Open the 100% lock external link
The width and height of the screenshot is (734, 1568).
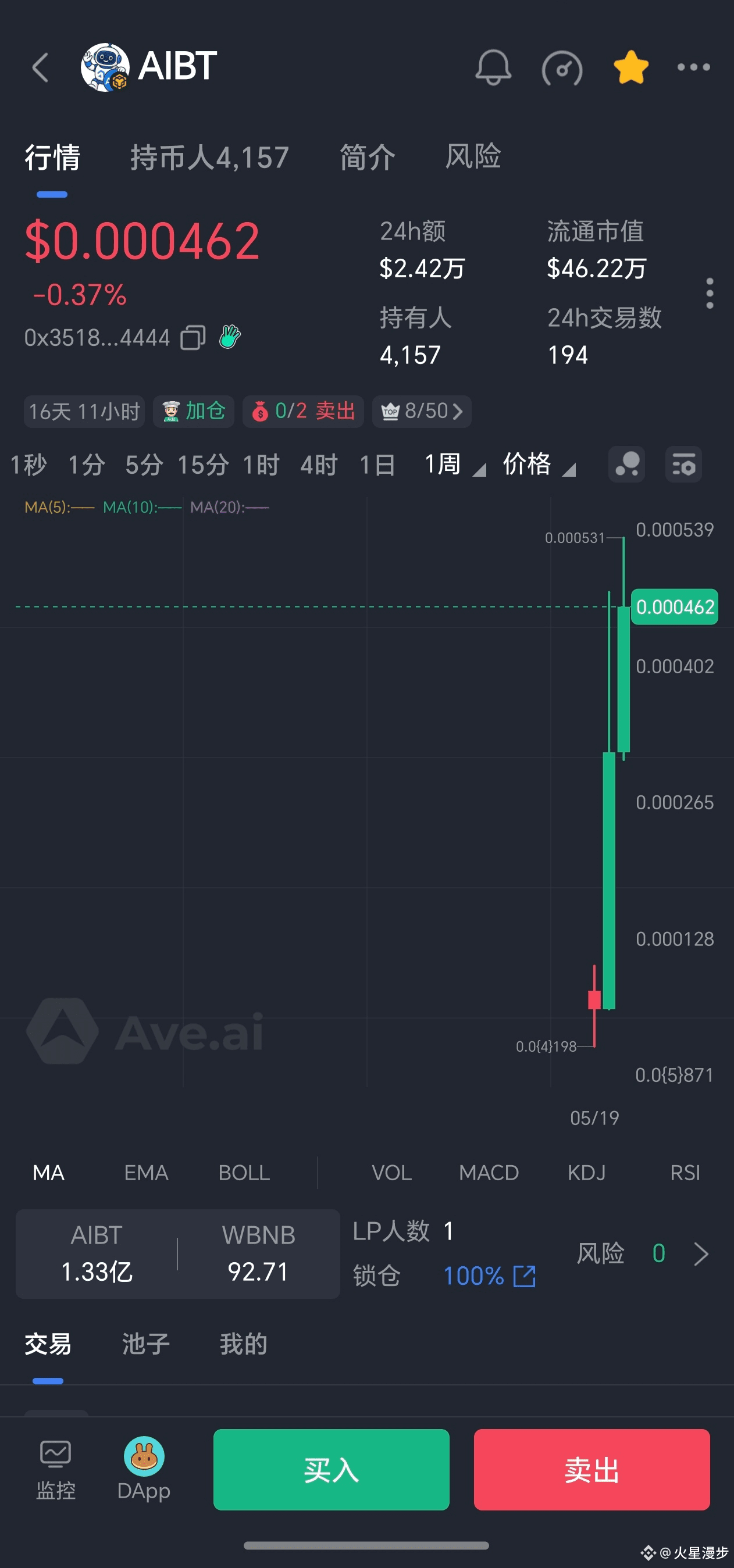click(525, 1276)
